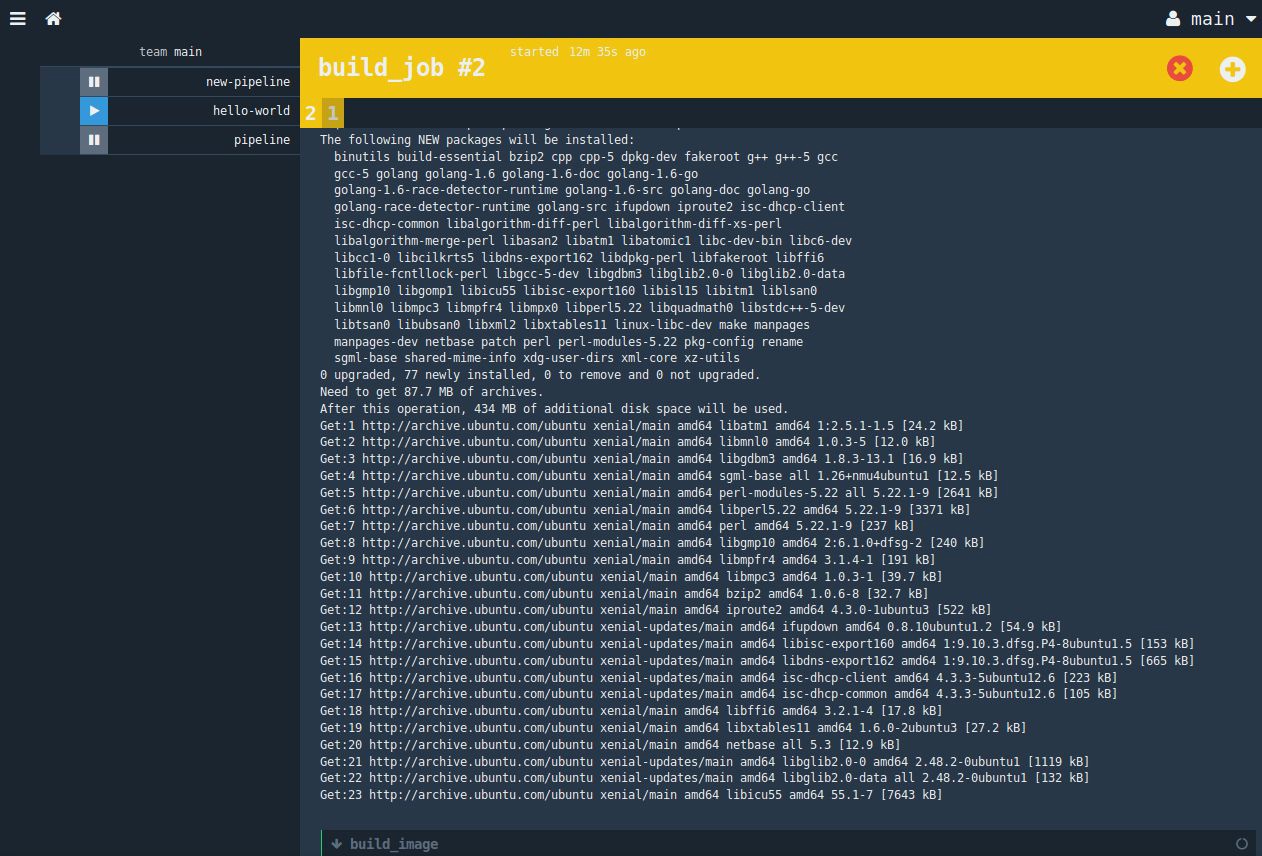
Task: Click the started 12m 35s ago timestamp
Action: point(577,52)
